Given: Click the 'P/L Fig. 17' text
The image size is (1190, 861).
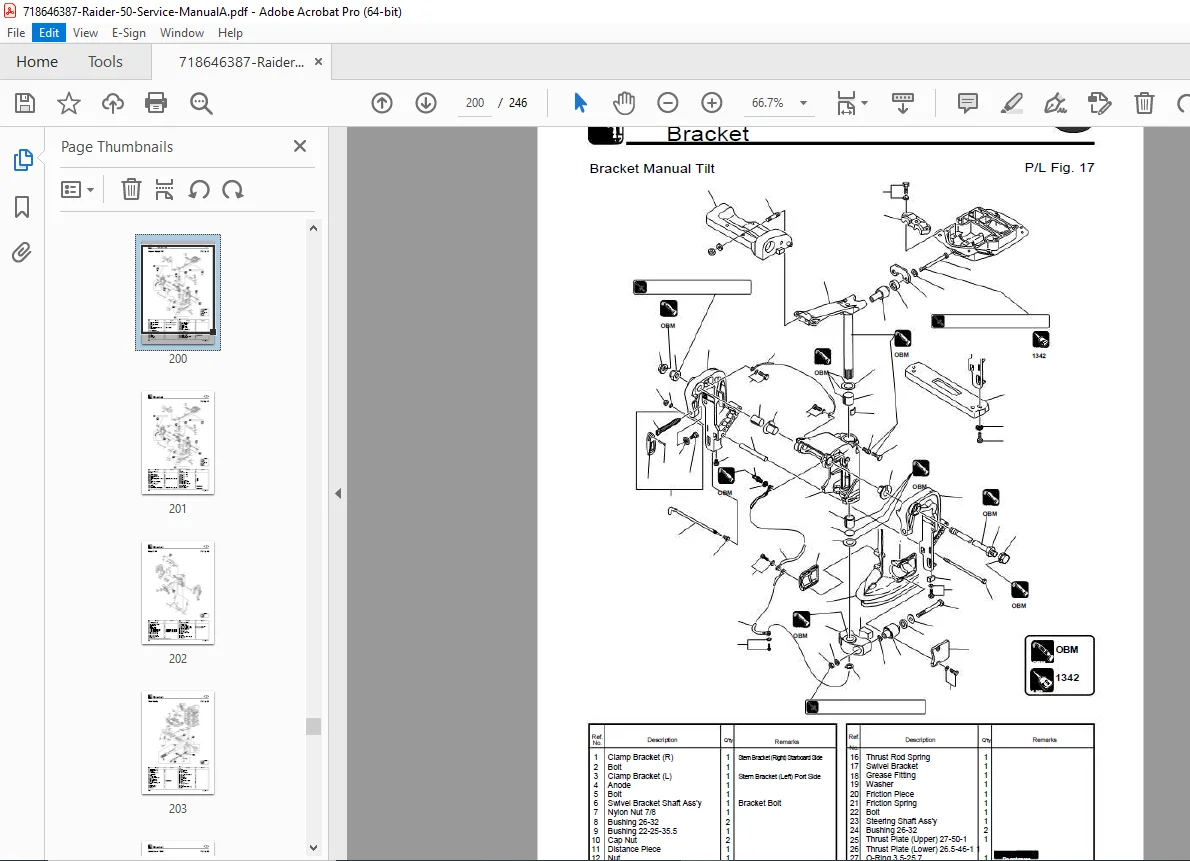Looking at the screenshot, I should tap(1059, 168).
